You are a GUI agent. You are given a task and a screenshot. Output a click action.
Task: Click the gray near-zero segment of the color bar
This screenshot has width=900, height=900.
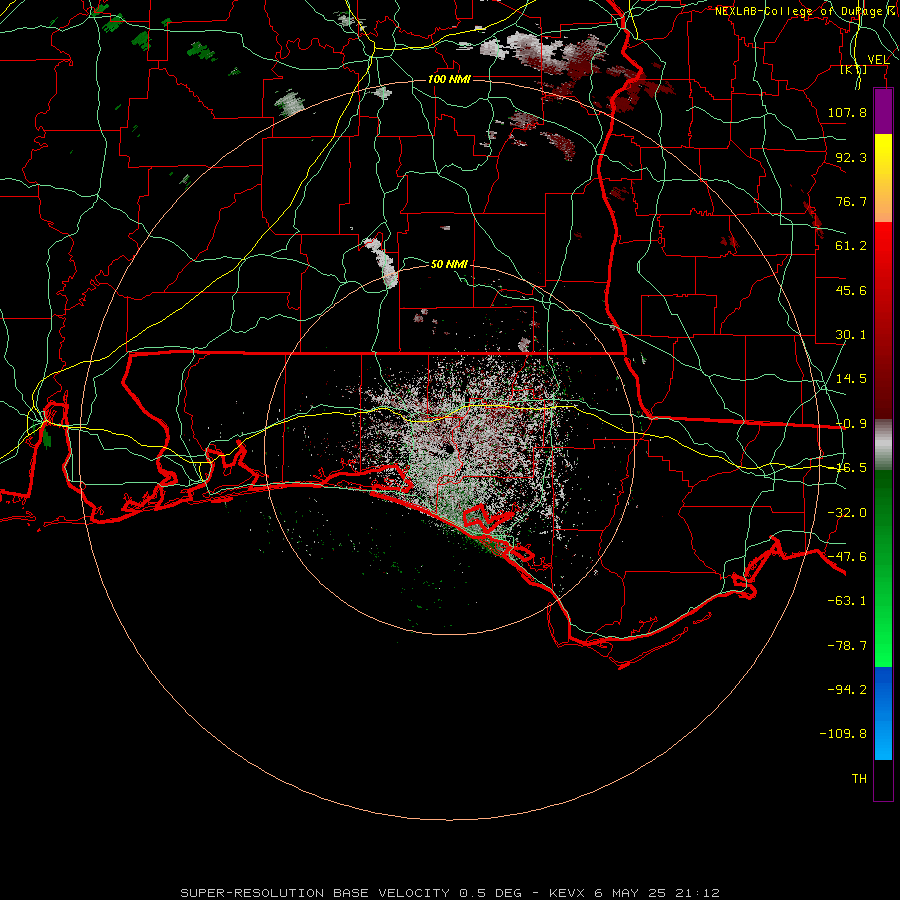(x=883, y=445)
